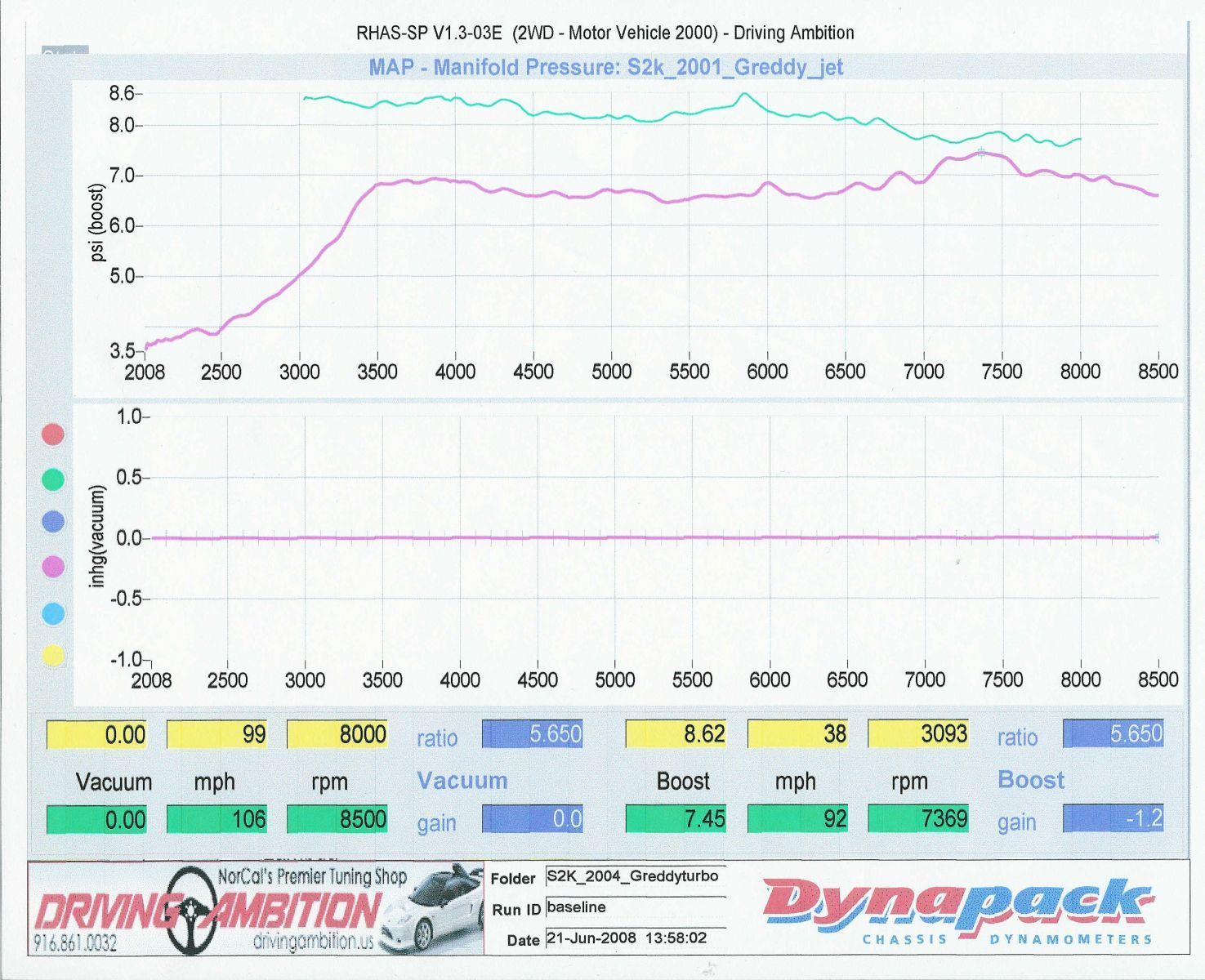Click the yellow run color circle
The width and height of the screenshot is (1205, 980).
coord(53,656)
